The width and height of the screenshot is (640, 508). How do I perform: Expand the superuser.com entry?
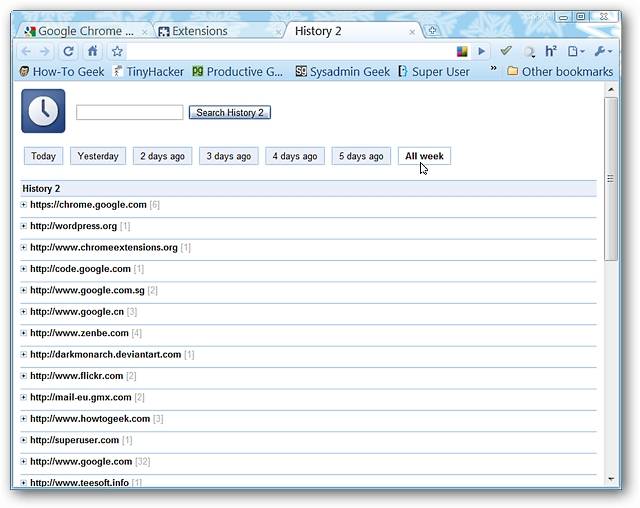(24, 440)
